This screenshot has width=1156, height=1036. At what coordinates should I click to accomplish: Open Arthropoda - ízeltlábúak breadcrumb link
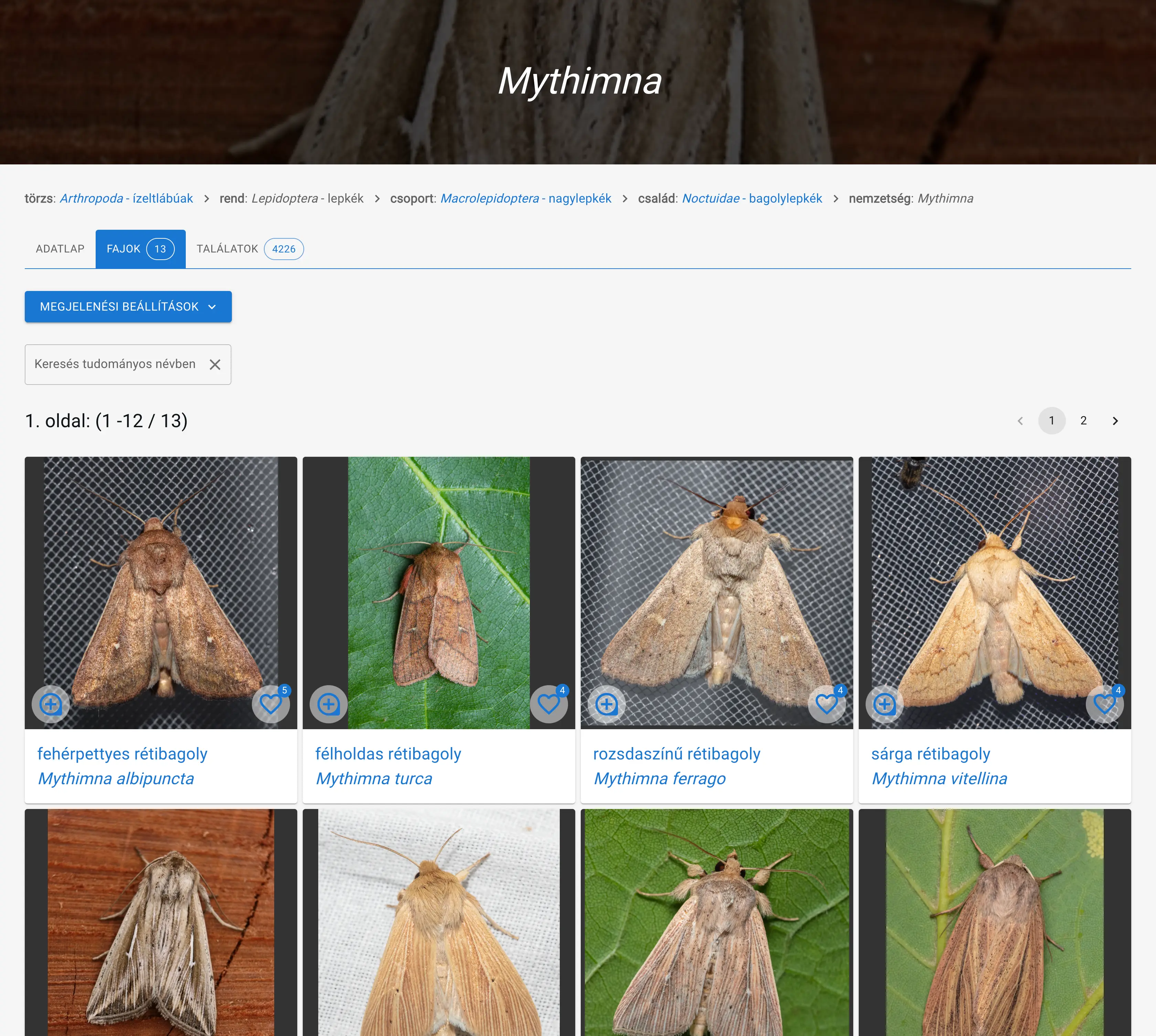(x=126, y=198)
